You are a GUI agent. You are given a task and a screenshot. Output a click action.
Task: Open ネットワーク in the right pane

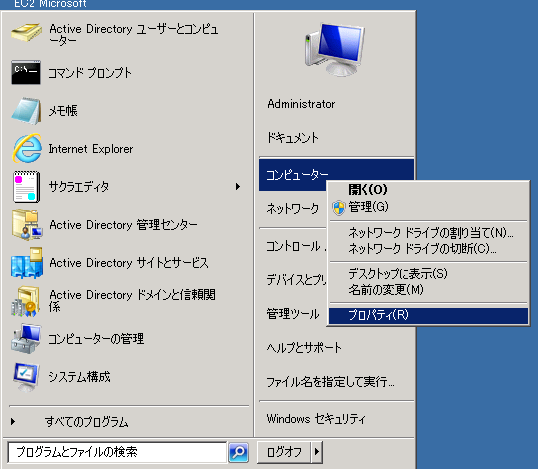click(x=293, y=208)
